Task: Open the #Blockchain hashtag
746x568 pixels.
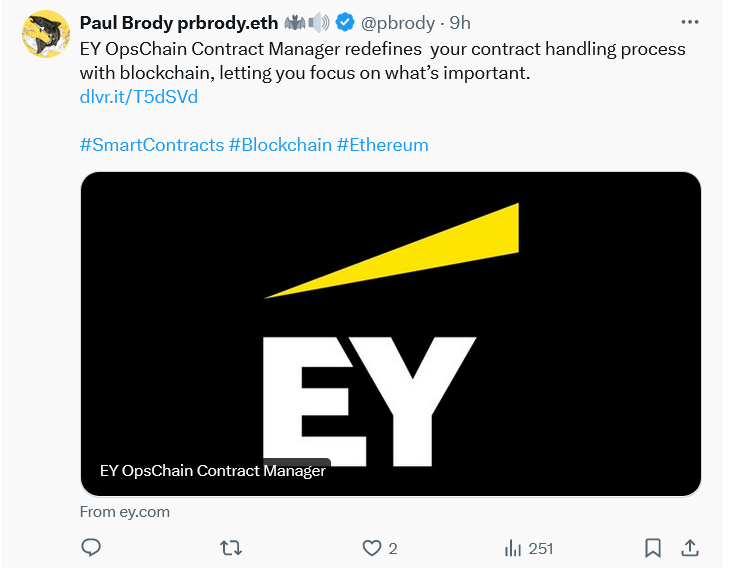Action: tap(280, 145)
